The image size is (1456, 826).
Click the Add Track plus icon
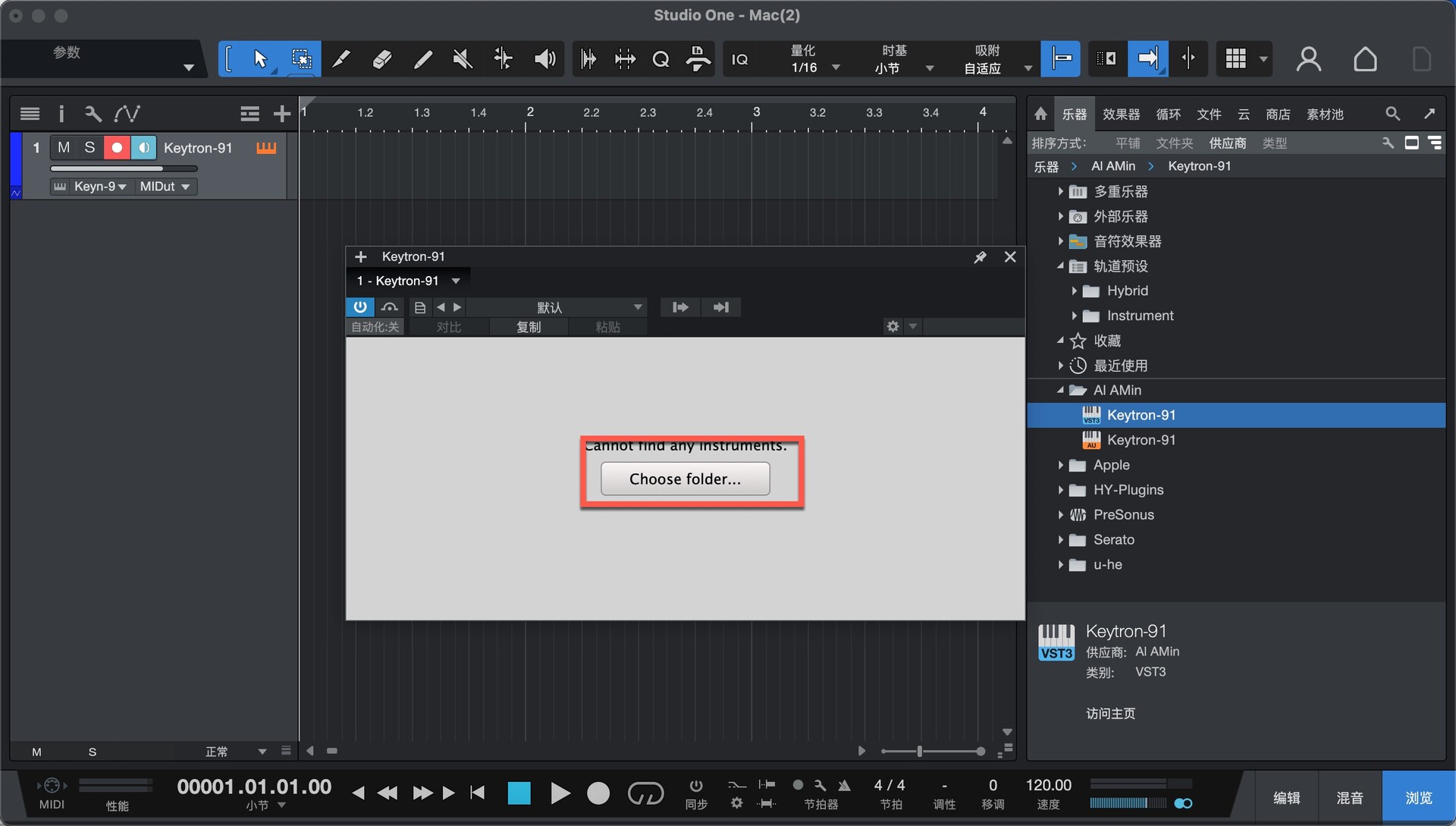tap(282, 114)
